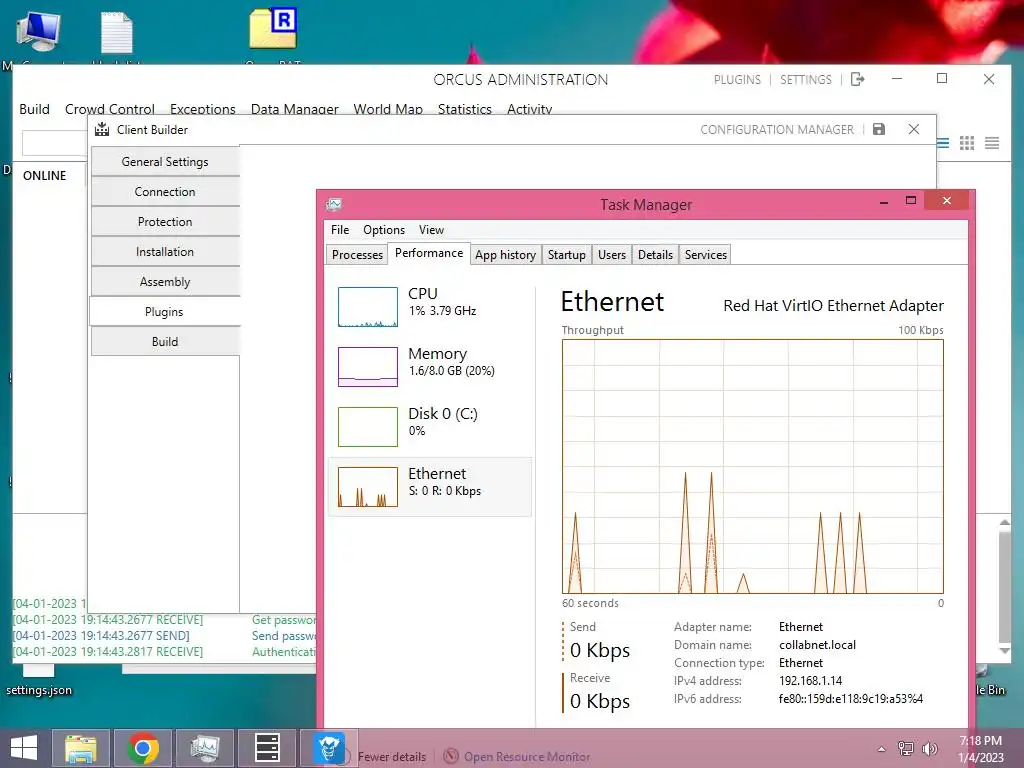Launch Google Chrome from the taskbar
Screen dimensions: 1024x768
click(x=143, y=748)
